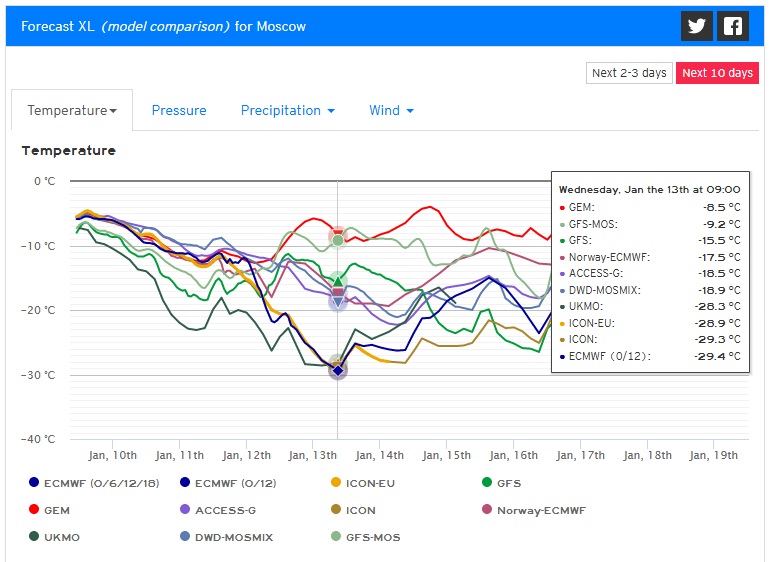Expand the Wind tab dropdown

click(x=391, y=110)
